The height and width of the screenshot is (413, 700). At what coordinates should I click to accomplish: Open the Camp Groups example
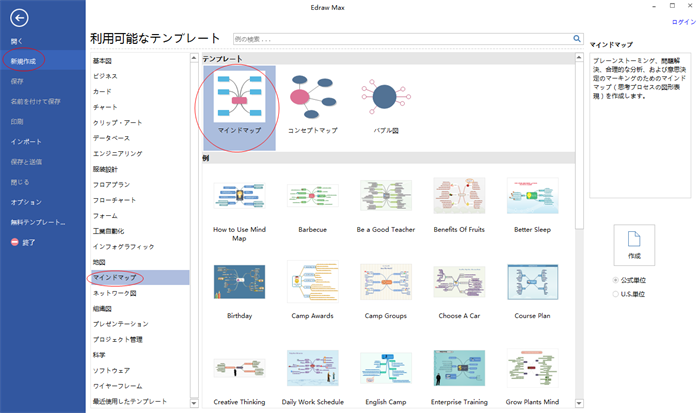click(386, 282)
